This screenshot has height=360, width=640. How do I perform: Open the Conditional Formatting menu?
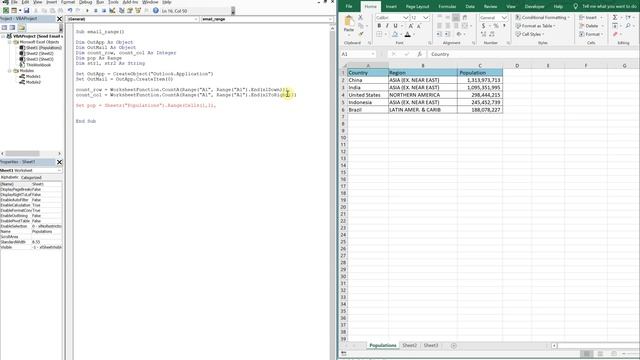543,18
